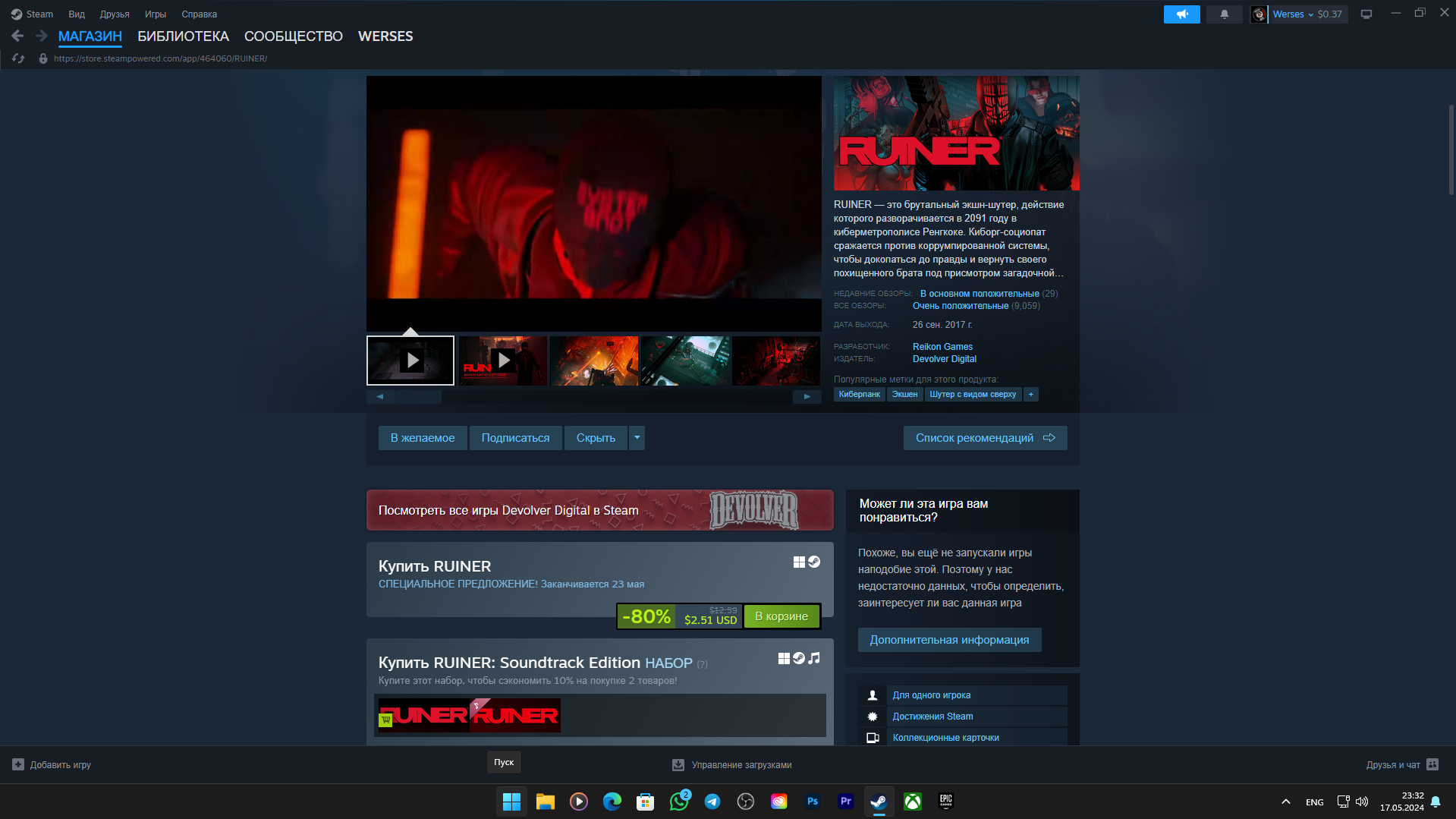The image size is (1456, 819).
Task: Expand the Hide button dropdown arrow
Action: pyautogui.click(x=637, y=438)
